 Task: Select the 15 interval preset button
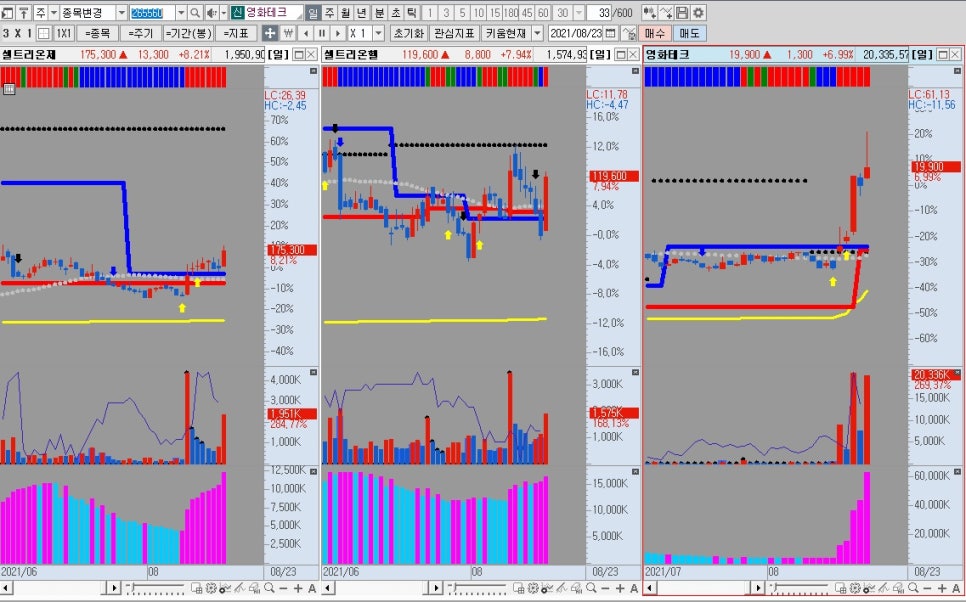pos(494,12)
